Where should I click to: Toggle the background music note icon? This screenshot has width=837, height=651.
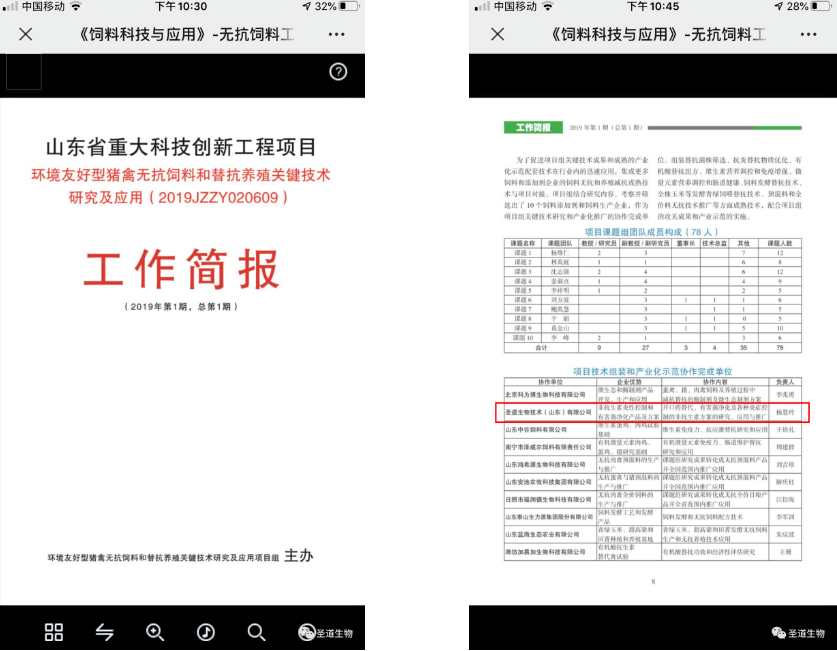(x=206, y=631)
